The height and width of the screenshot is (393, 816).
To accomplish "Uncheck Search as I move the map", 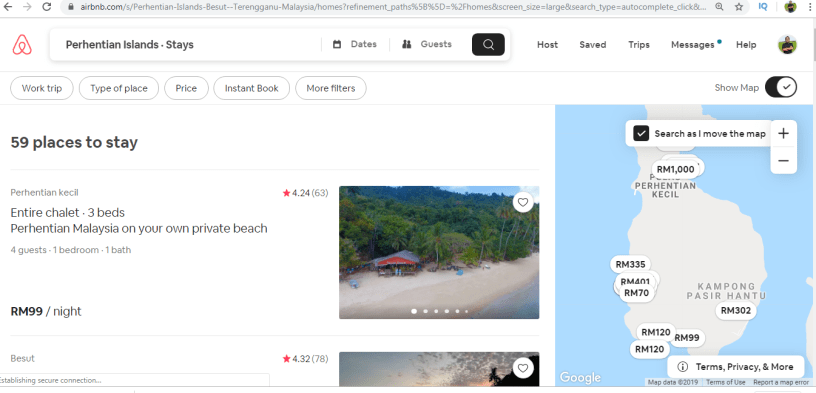I will click(x=641, y=134).
